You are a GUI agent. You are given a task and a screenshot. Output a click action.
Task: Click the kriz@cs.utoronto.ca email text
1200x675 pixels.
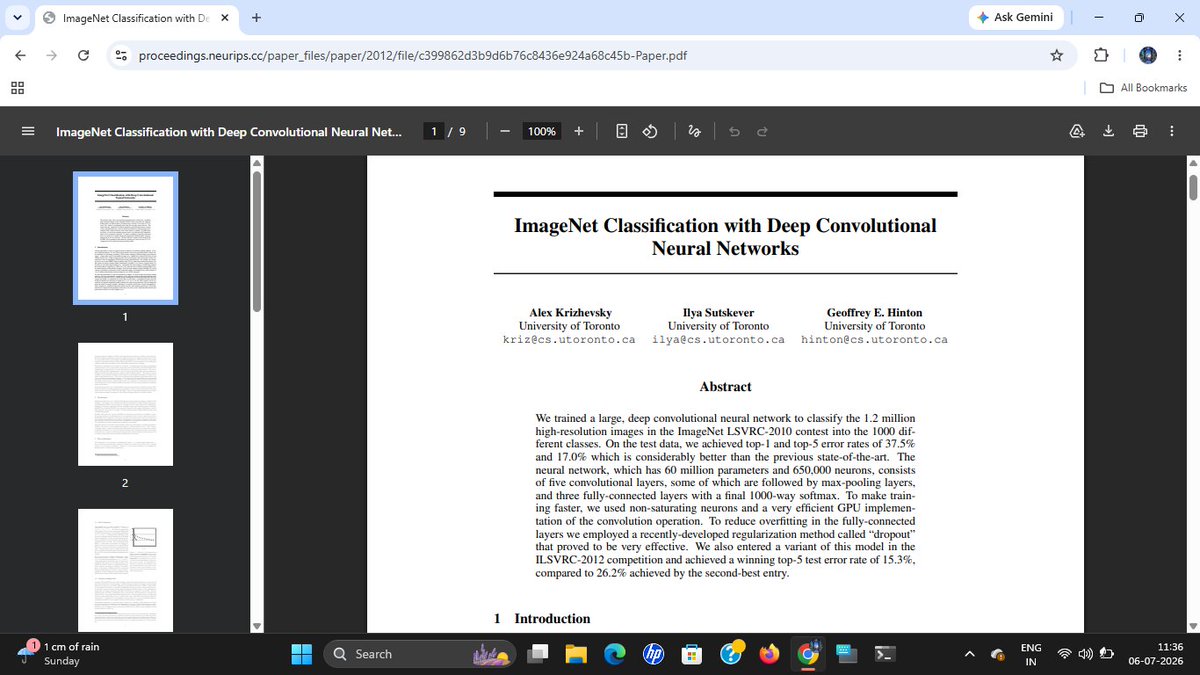click(x=568, y=340)
